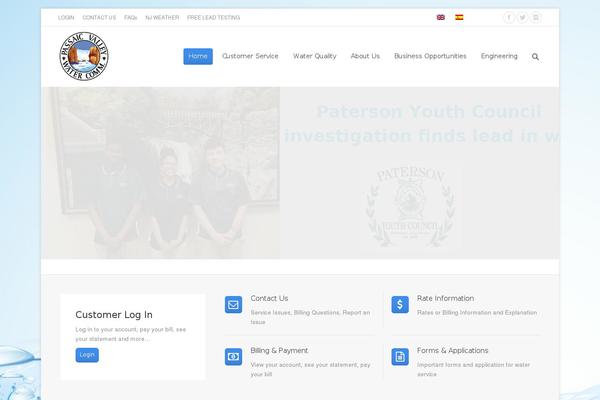Viewport: 600px width, 400px height.
Task: Open the About Us menu
Action: click(365, 56)
